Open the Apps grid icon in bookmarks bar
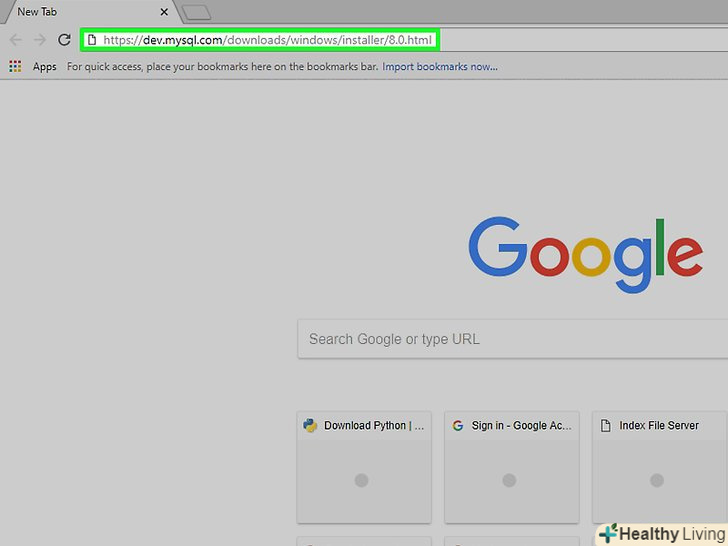 pyautogui.click(x=15, y=66)
